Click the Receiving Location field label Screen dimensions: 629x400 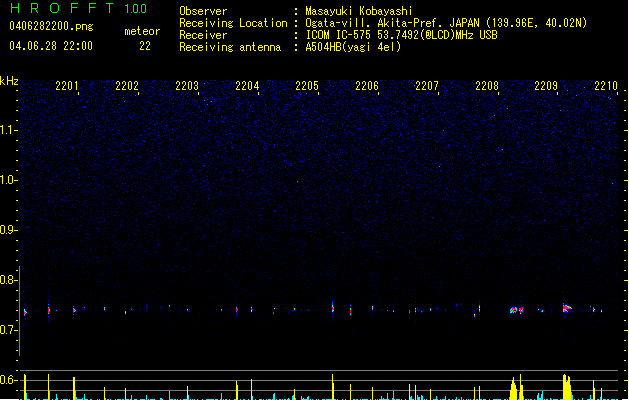pos(233,23)
